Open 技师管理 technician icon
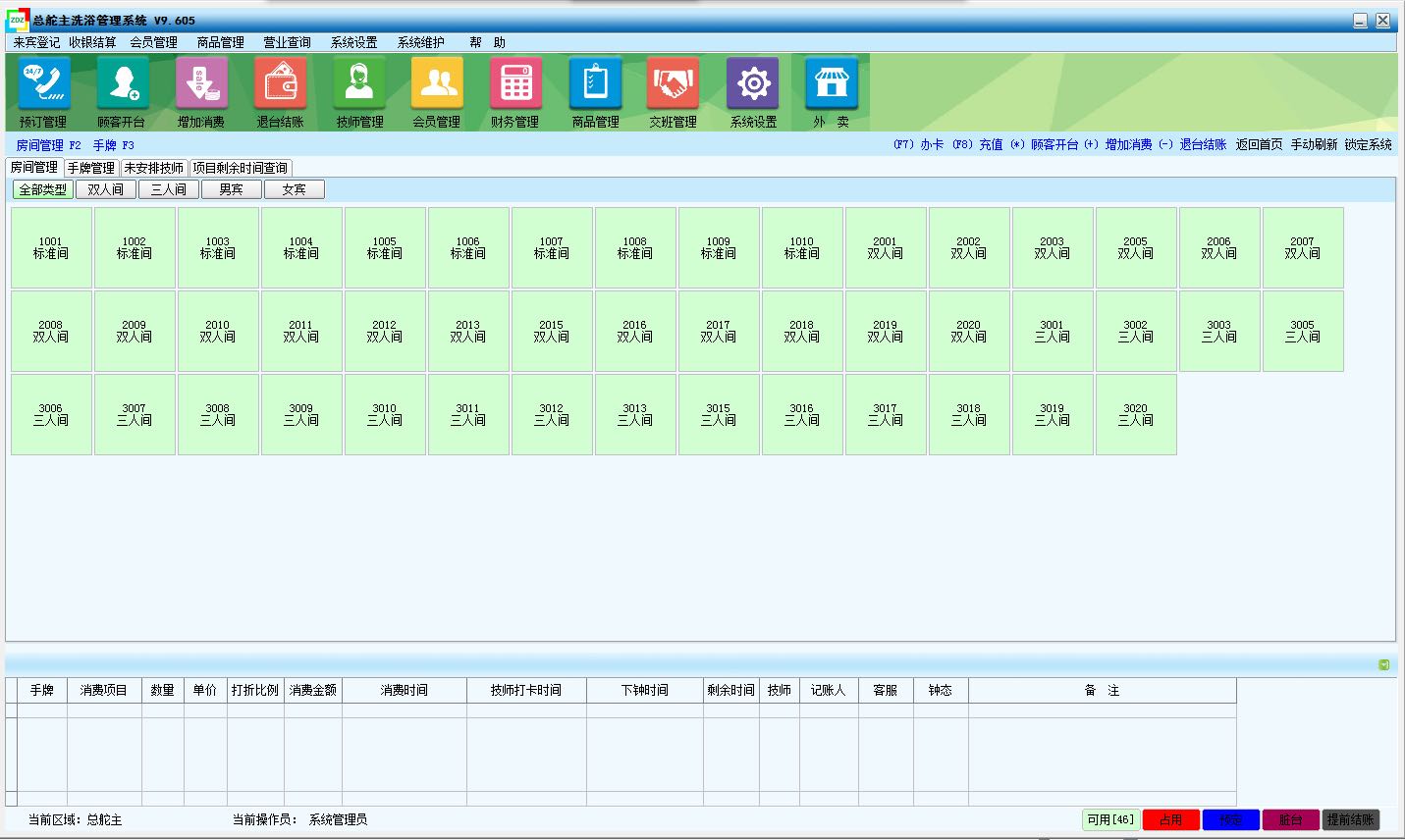The width and height of the screenshot is (1405, 840). point(359,85)
